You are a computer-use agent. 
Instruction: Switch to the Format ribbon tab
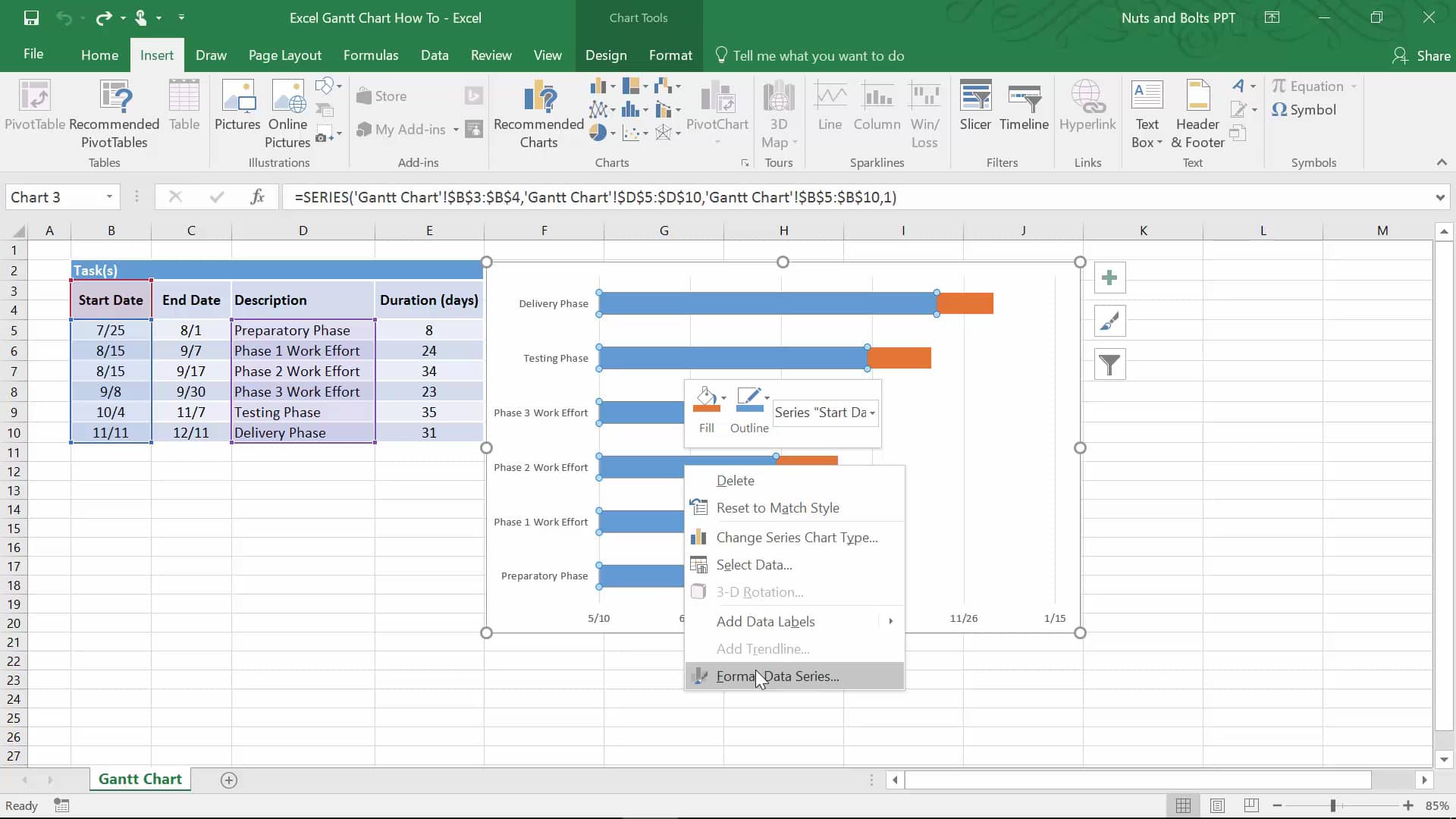pos(669,55)
